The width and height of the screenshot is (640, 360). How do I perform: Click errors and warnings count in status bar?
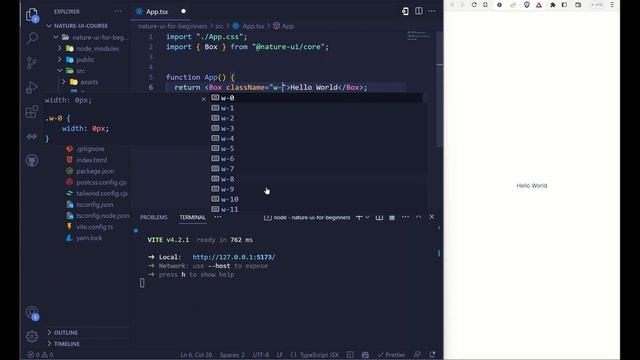40,355
